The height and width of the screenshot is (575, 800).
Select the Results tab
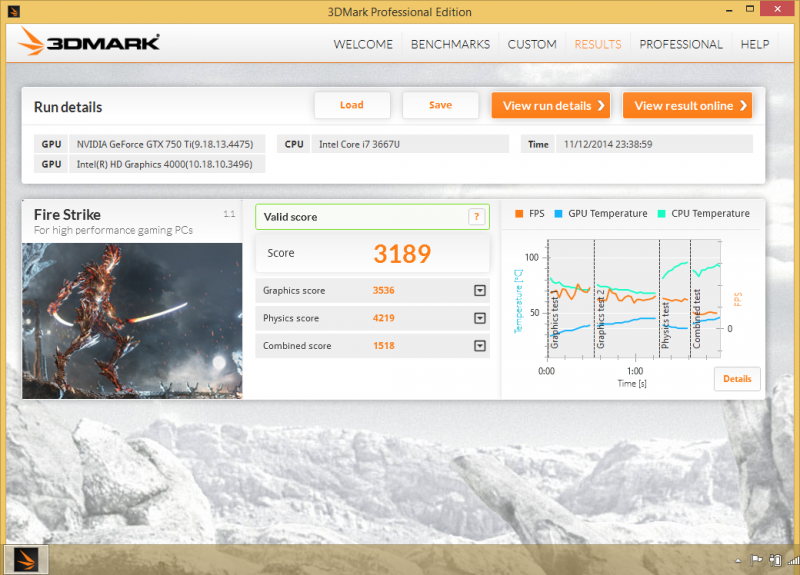pos(598,44)
